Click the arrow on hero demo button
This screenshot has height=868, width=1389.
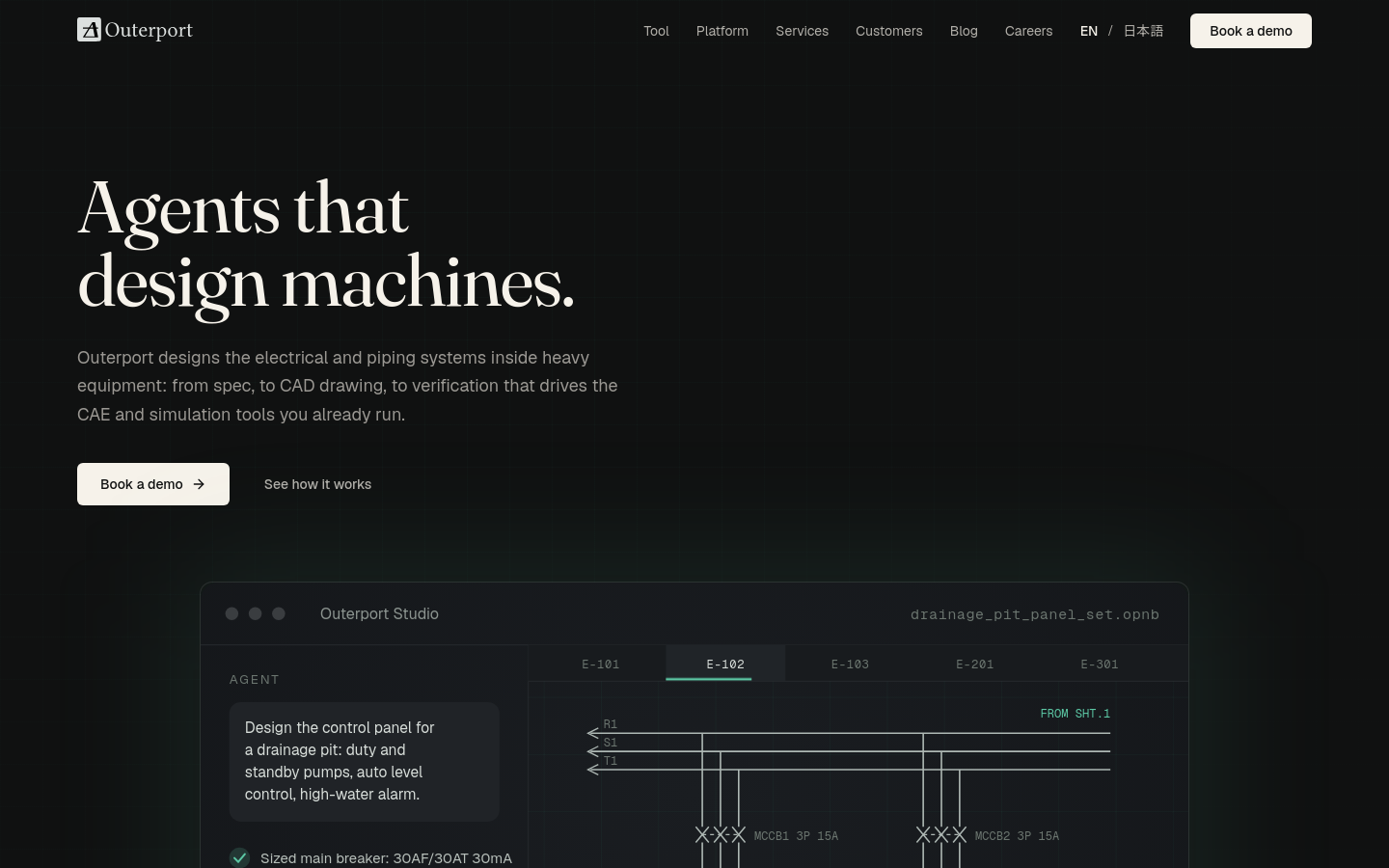199,484
